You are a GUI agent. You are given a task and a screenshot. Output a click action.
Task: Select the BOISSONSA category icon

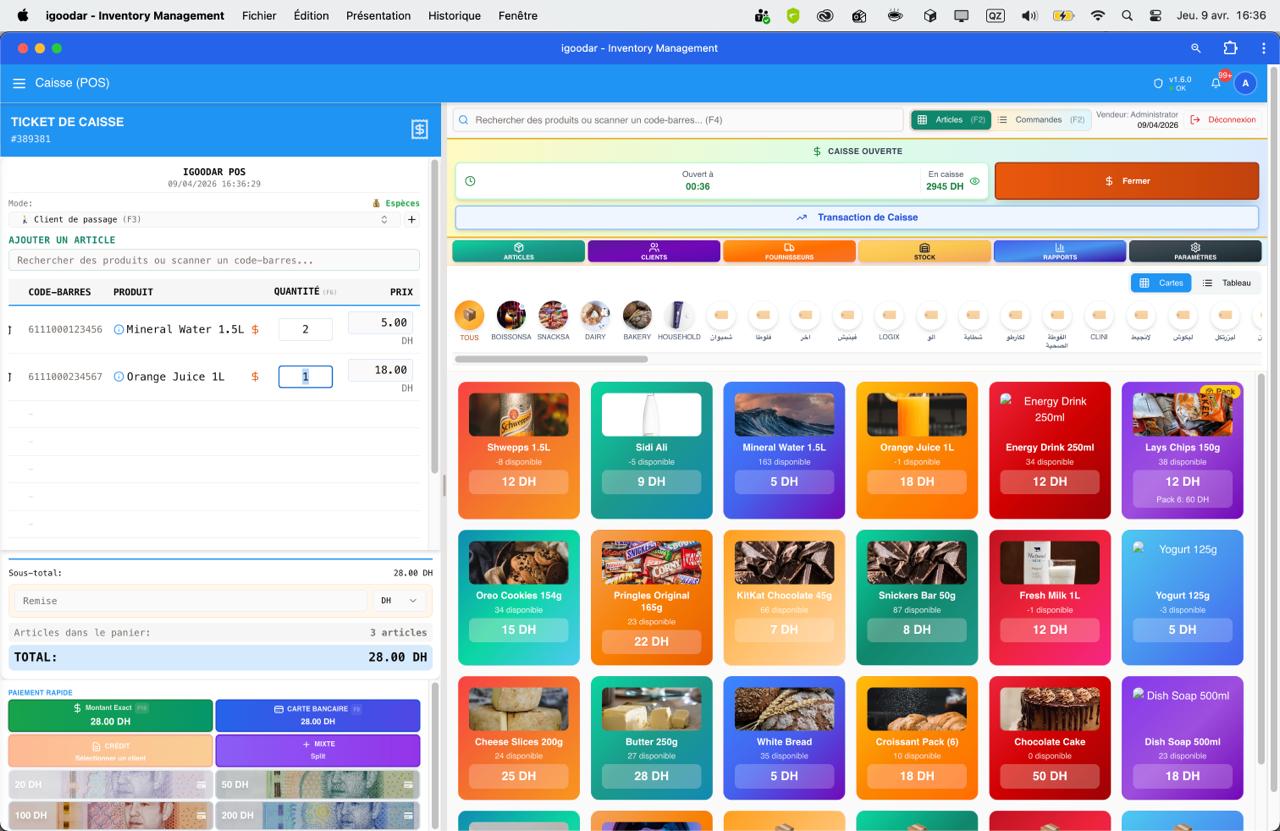(x=511, y=316)
